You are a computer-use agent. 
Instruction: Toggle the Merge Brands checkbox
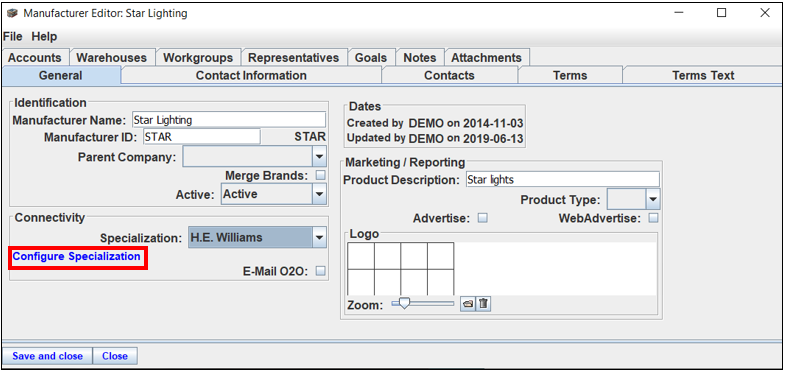point(320,175)
